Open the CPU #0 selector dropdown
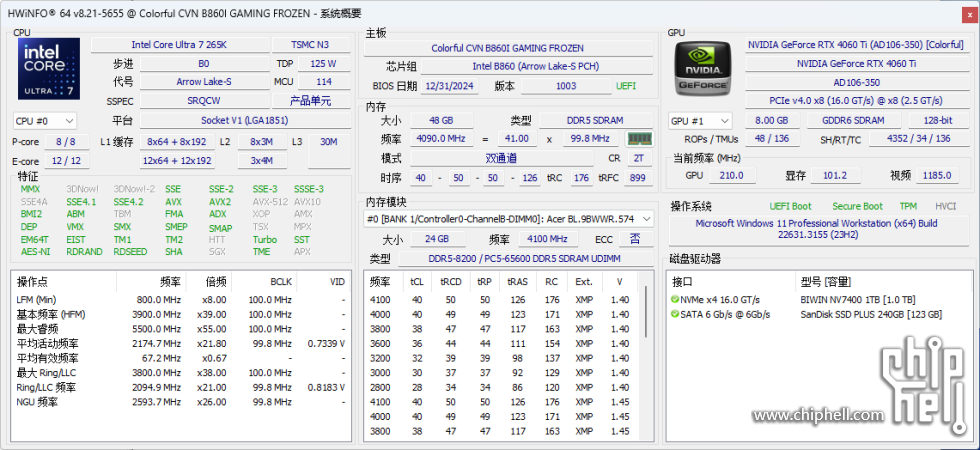This screenshot has width=980, height=450. tap(45, 121)
